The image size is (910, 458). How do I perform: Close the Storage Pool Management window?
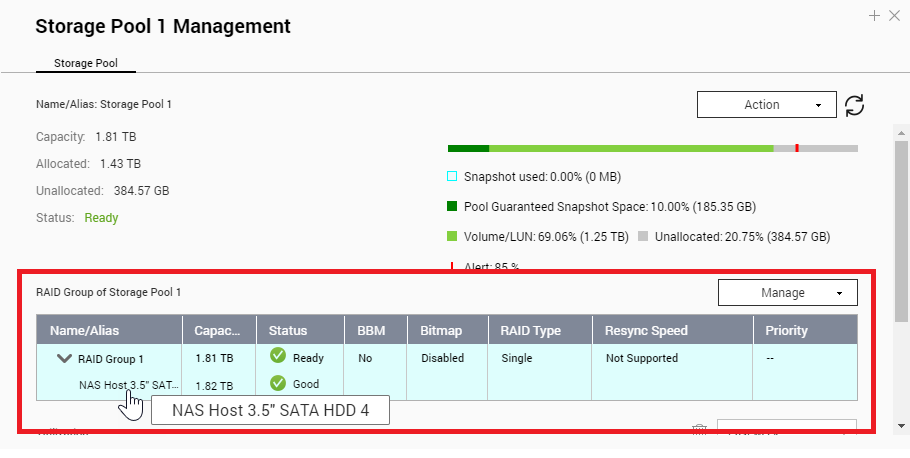pos(894,15)
